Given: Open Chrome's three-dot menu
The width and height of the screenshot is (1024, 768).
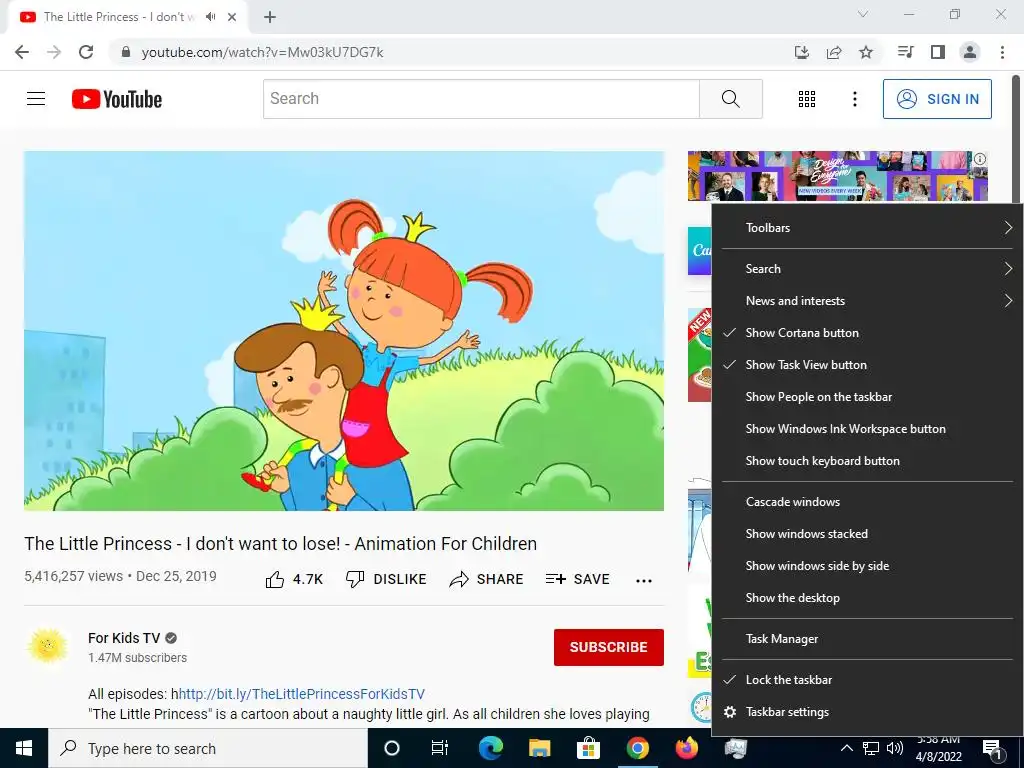Looking at the screenshot, I should [1002, 52].
